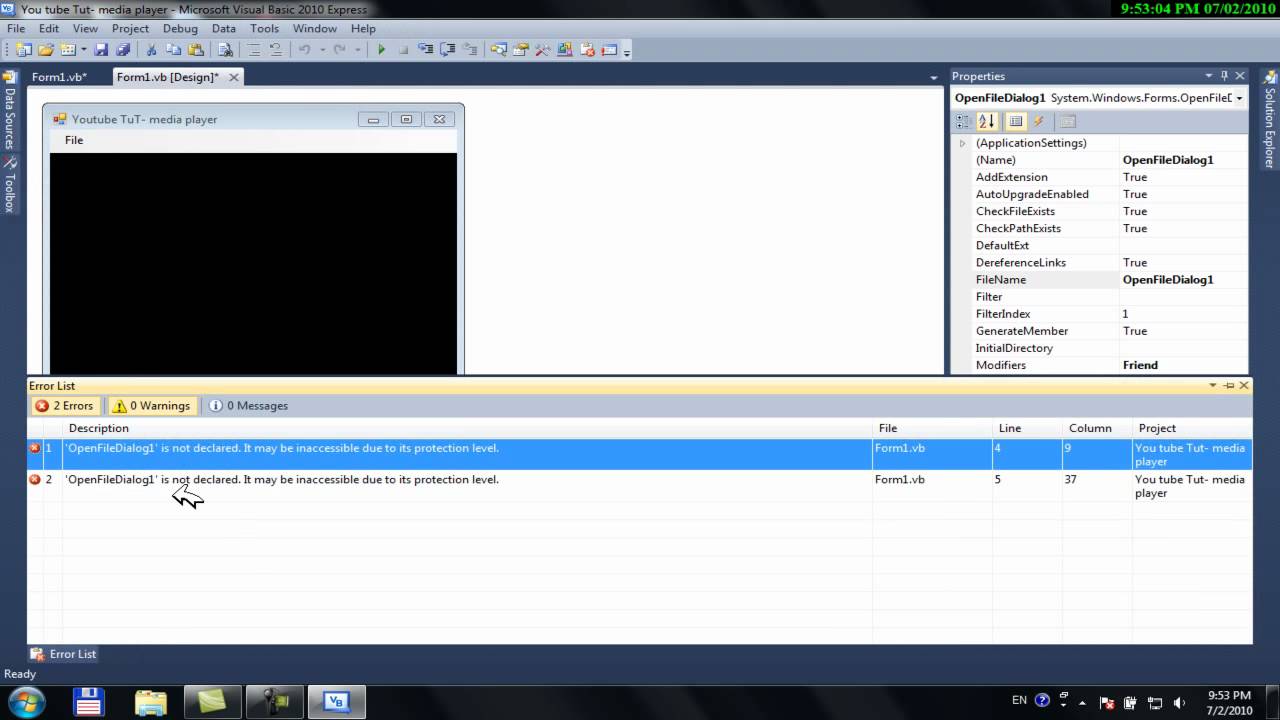1280x720 pixels.
Task: Open the Add New Item dropdown arrow
Action: (x=84, y=50)
